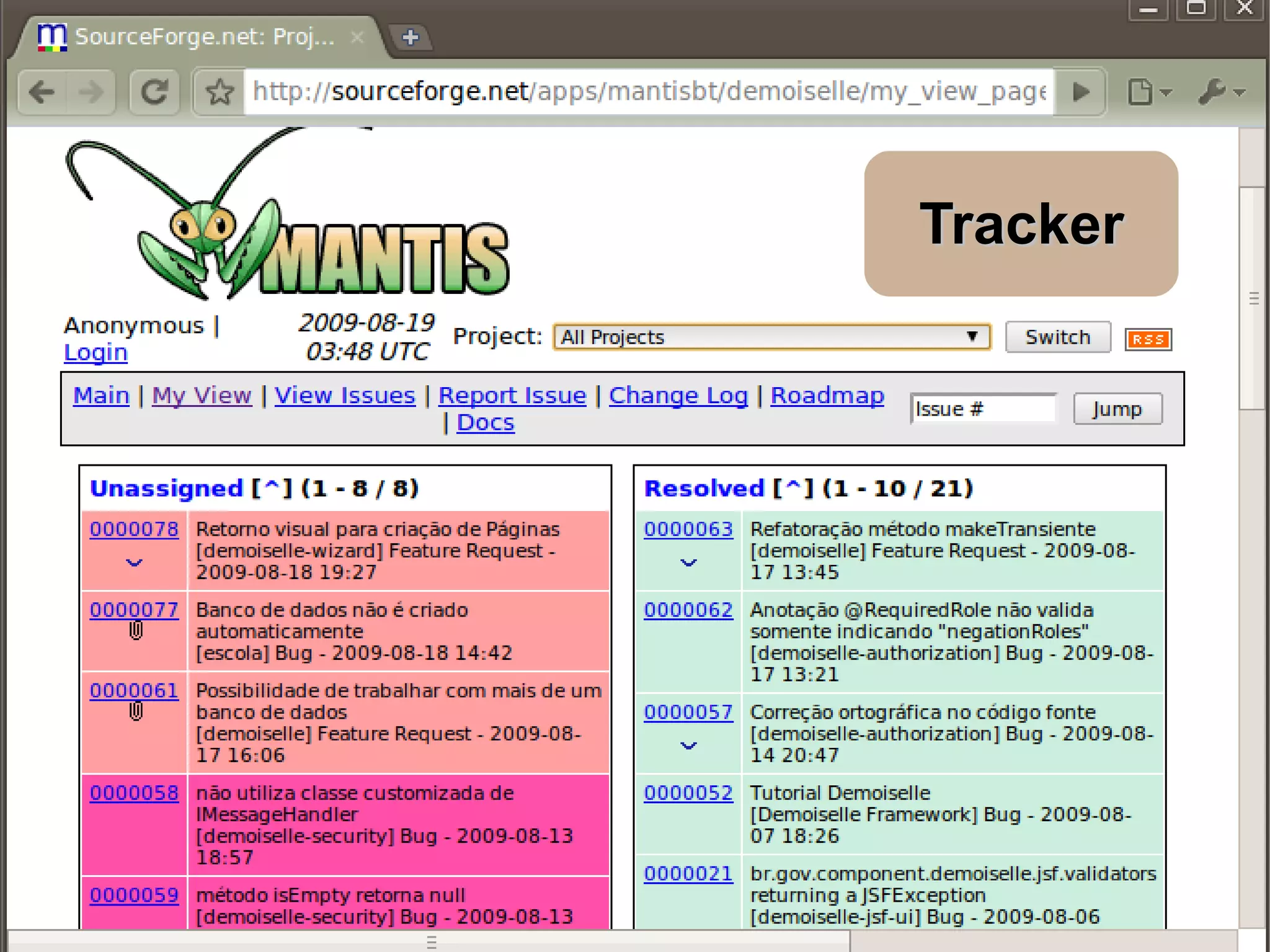Click the attachment paperclip under issue 0000061
Viewport: 1270px width, 952px height.
(x=136, y=711)
